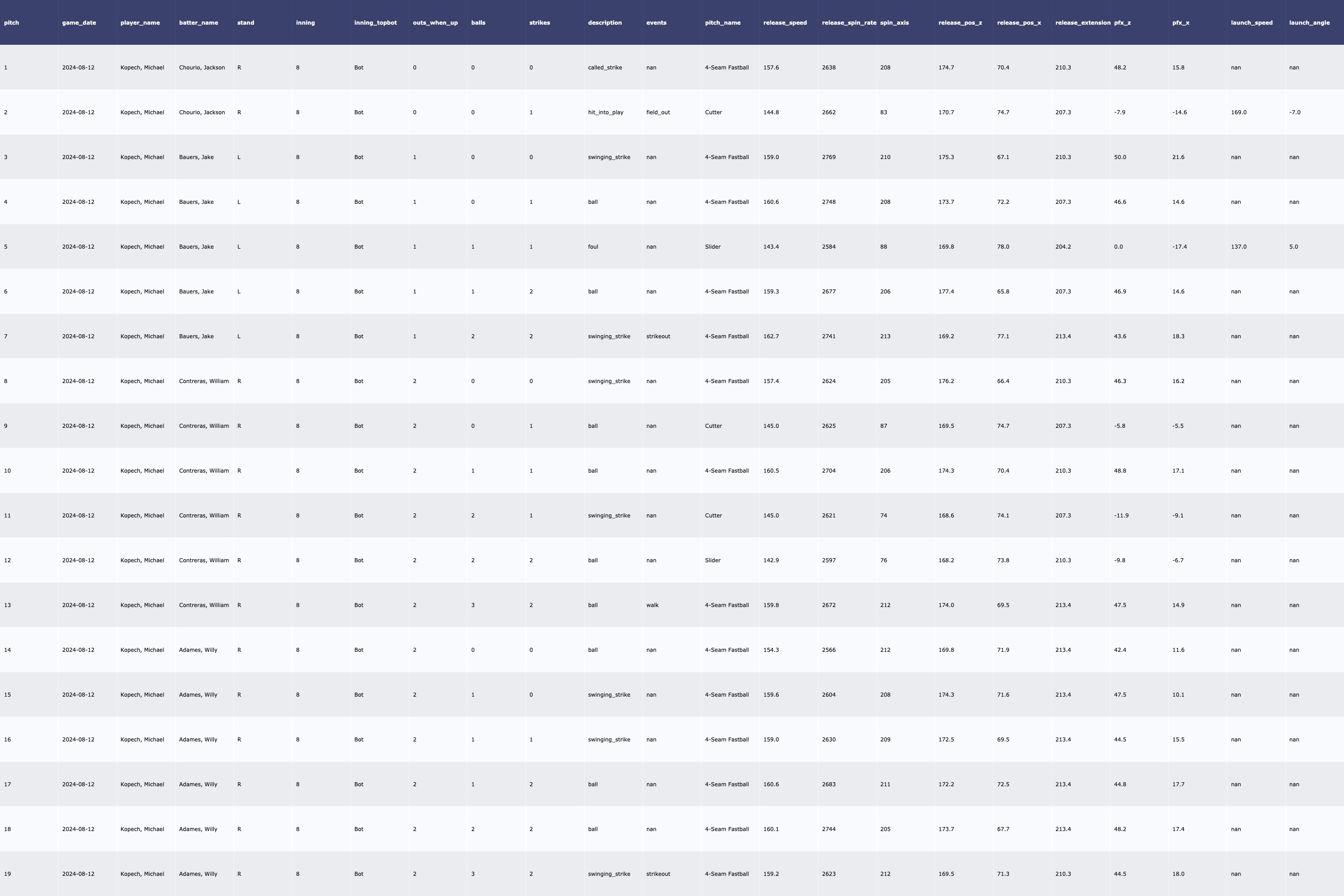Click pitch number 19 cell
The height and width of the screenshot is (896, 1344).
[x=8, y=874]
